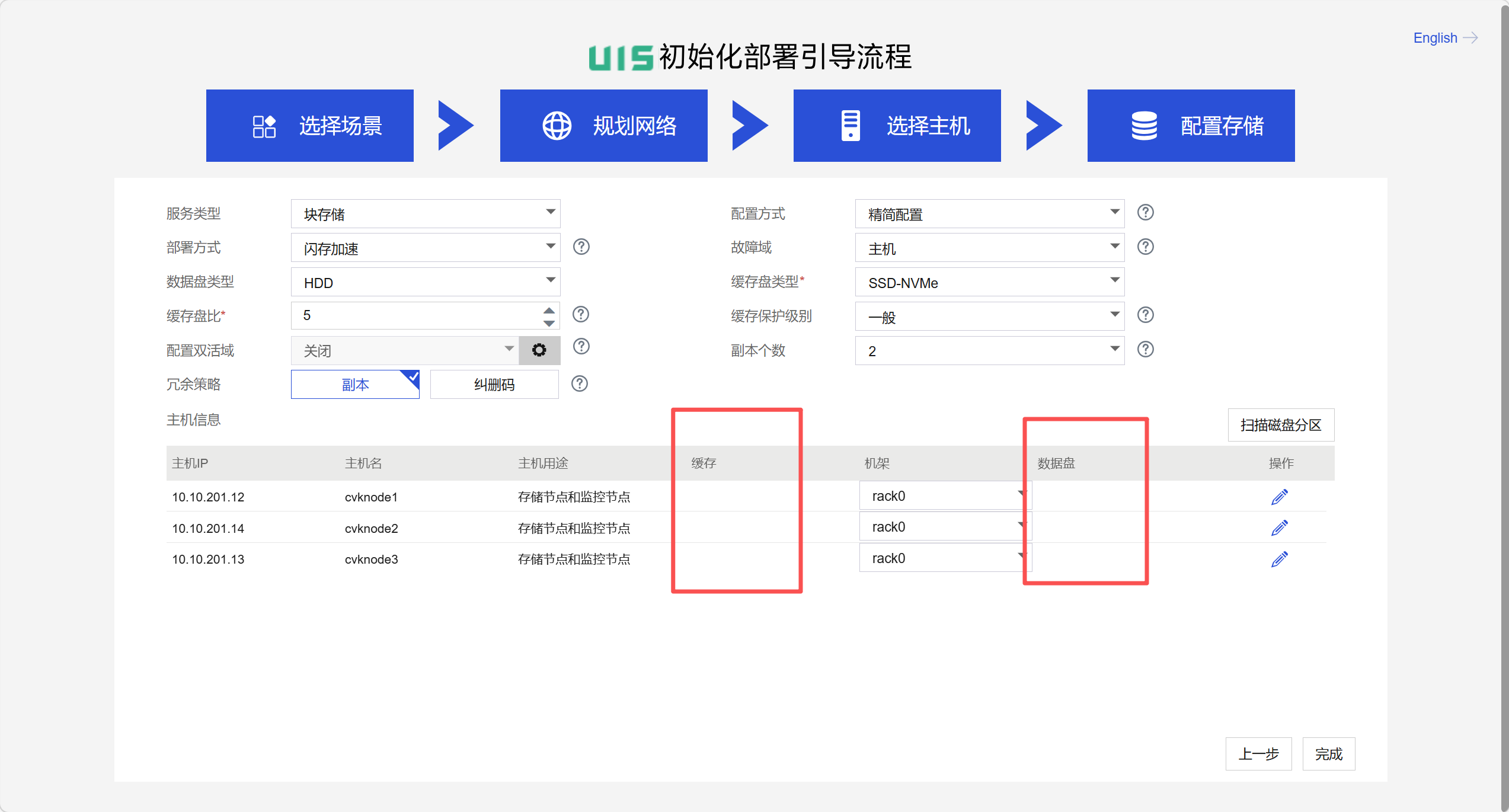Click help icon beside 冗余策略 options

tap(580, 383)
